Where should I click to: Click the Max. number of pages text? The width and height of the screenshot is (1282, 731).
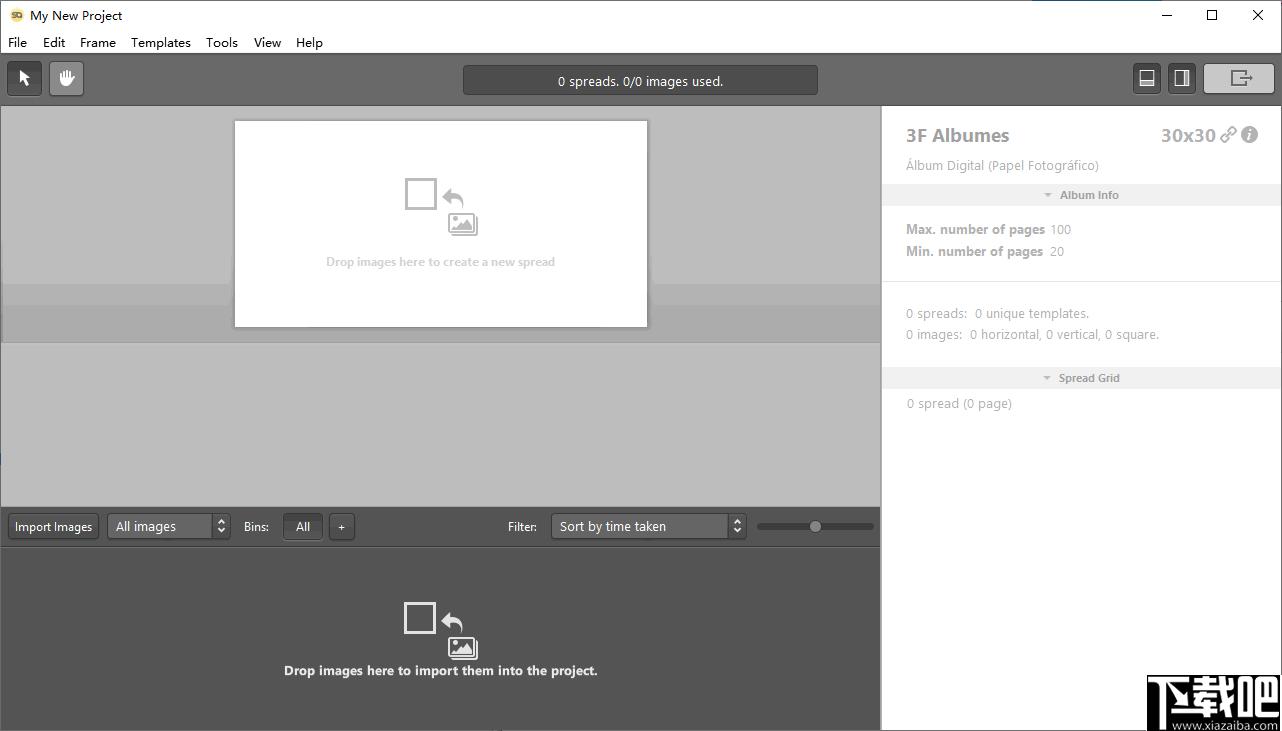click(x=975, y=230)
